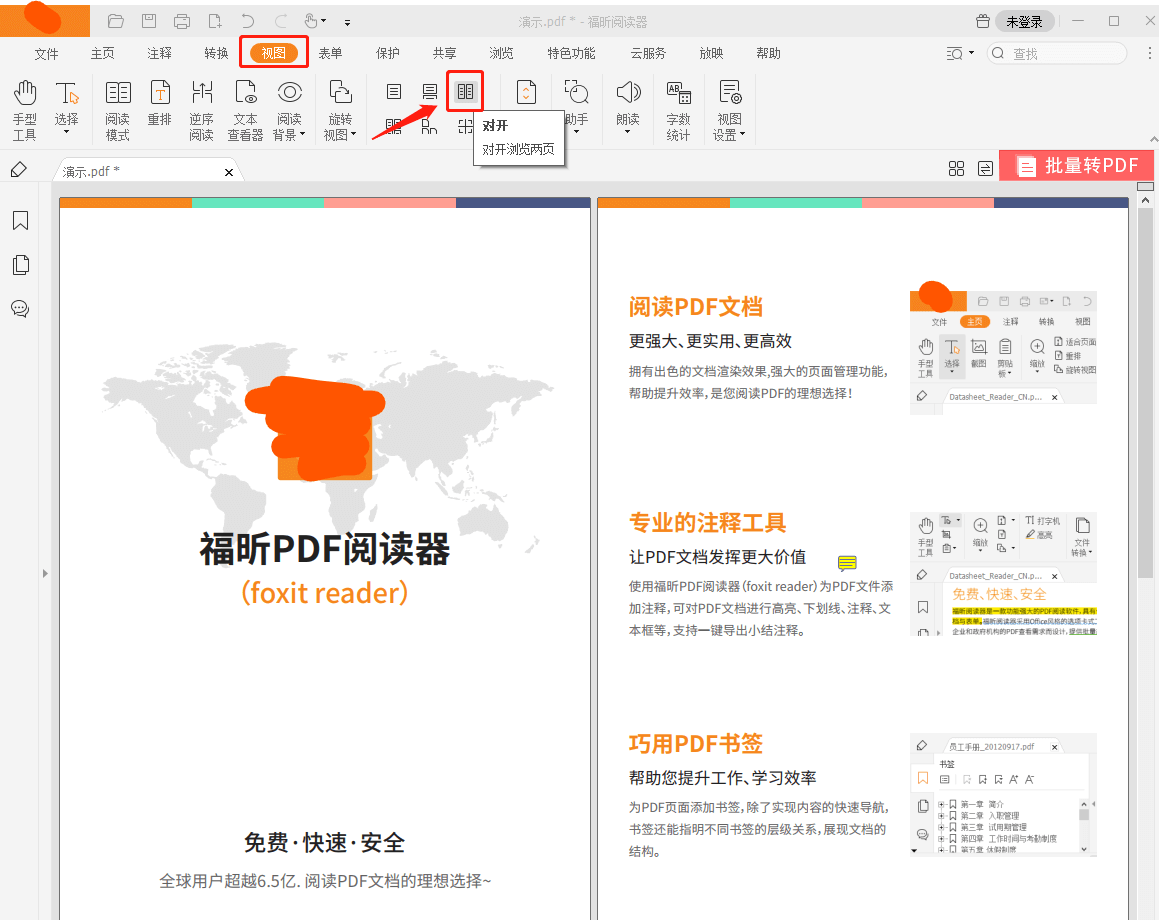Open Reading Background (阅读背景) dropdown
1159x920 pixels.
click(x=302, y=134)
